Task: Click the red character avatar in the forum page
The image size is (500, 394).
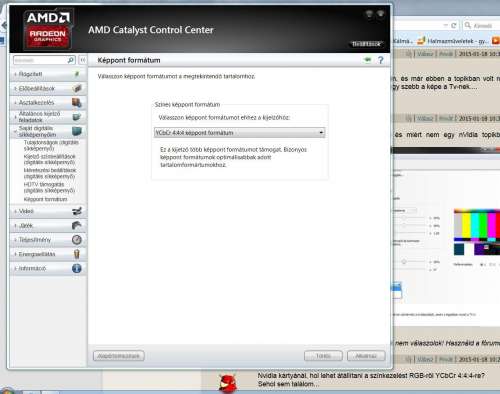Action: (228, 383)
